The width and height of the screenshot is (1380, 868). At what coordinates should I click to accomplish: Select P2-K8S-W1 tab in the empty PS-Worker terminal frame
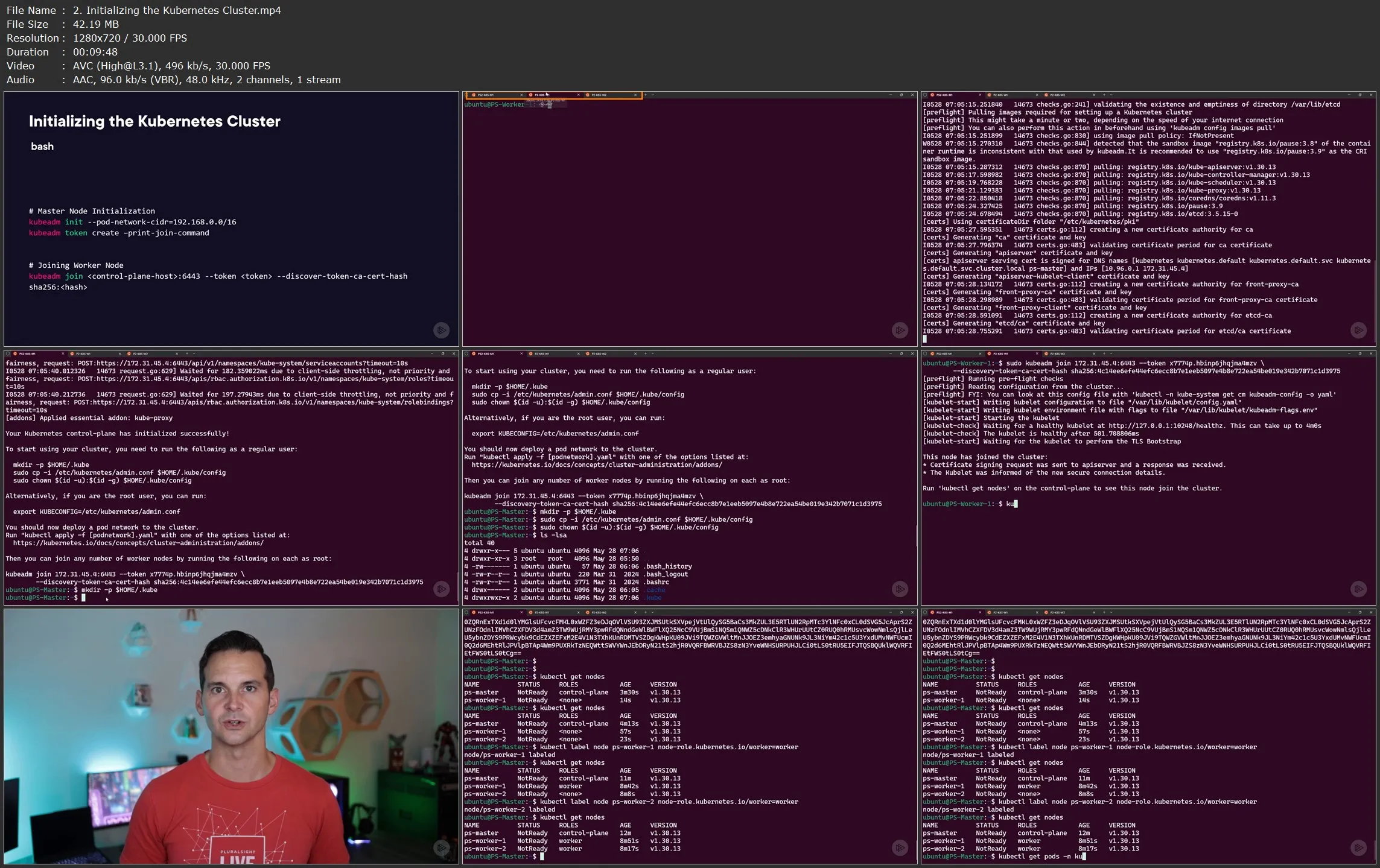[x=553, y=95]
